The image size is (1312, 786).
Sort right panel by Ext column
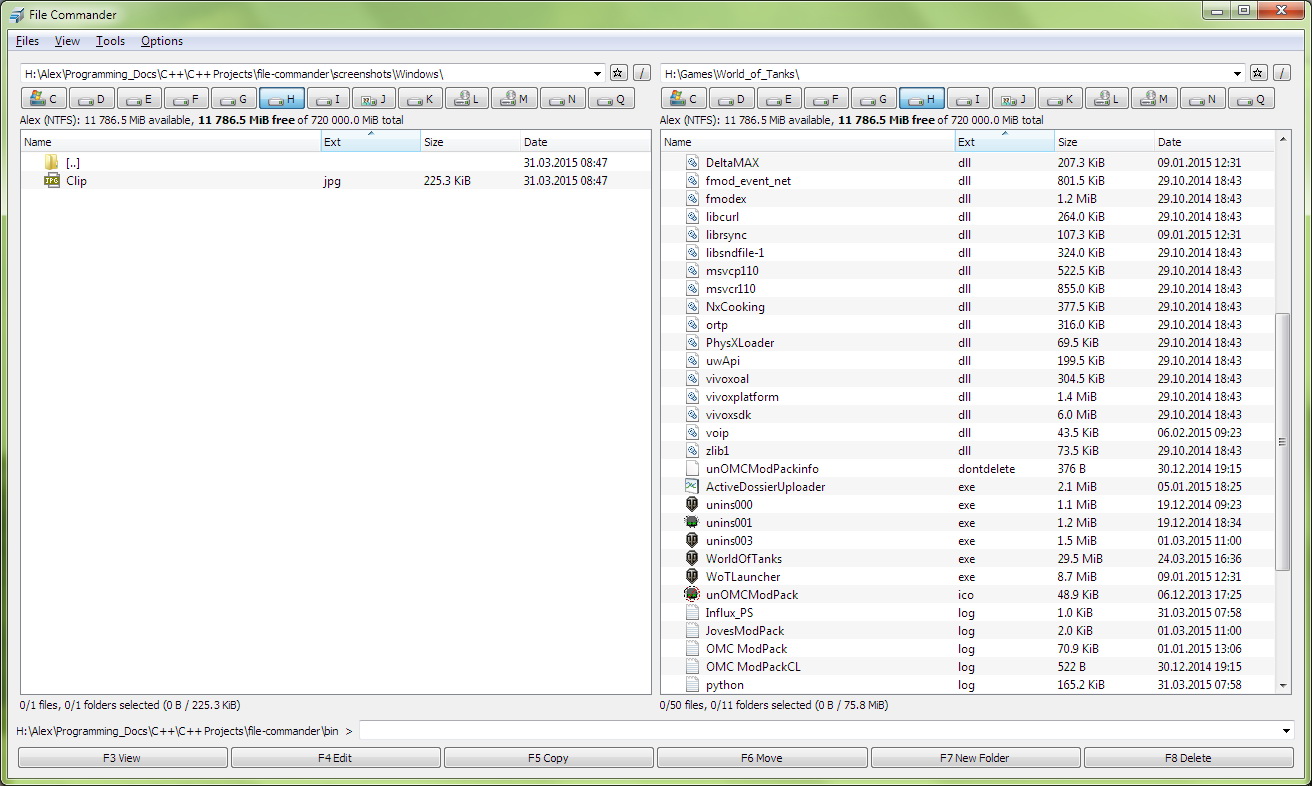click(x=1005, y=142)
